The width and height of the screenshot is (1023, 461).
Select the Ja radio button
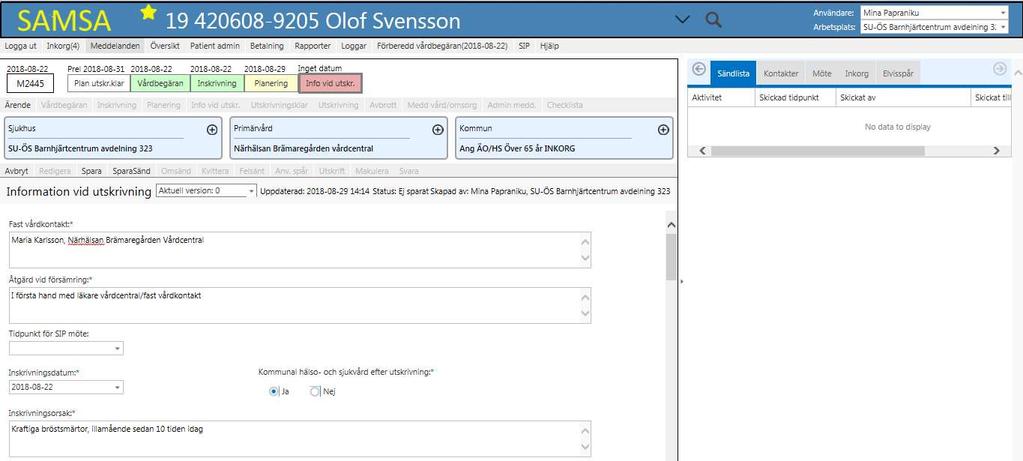coord(274,391)
